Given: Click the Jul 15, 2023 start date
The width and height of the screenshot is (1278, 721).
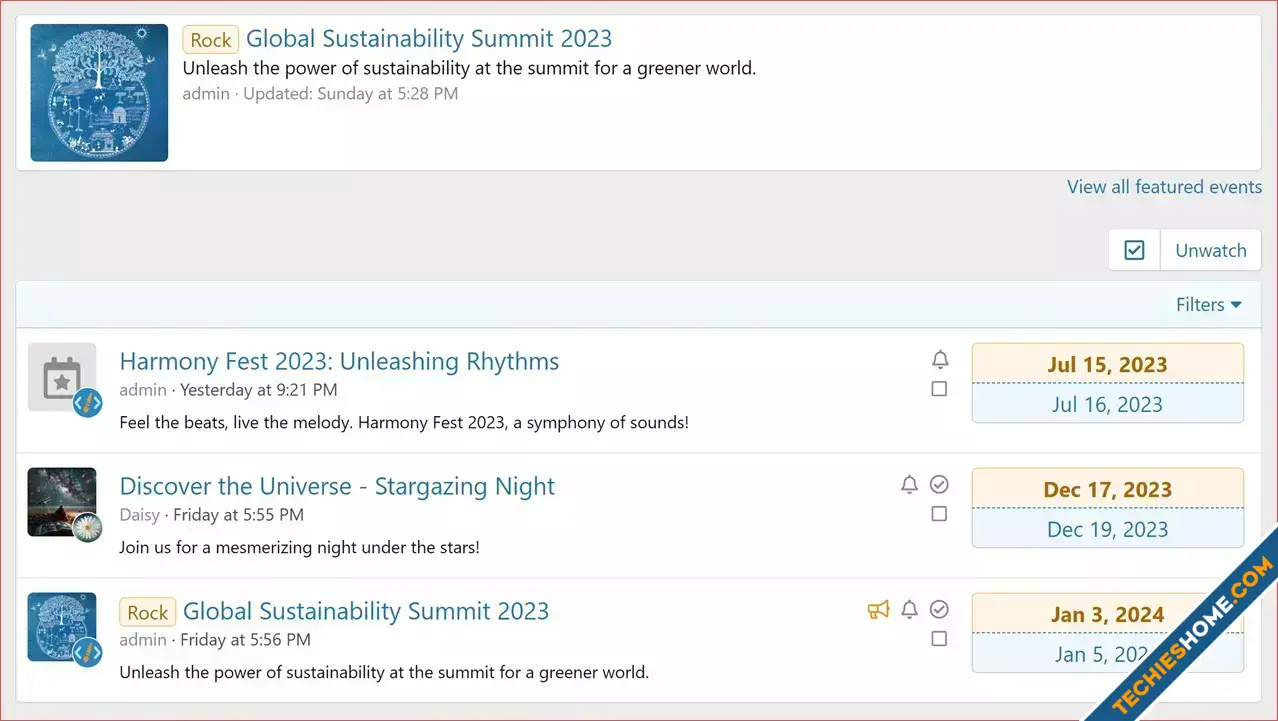Looking at the screenshot, I should pyautogui.click(x=1108, y=364).
